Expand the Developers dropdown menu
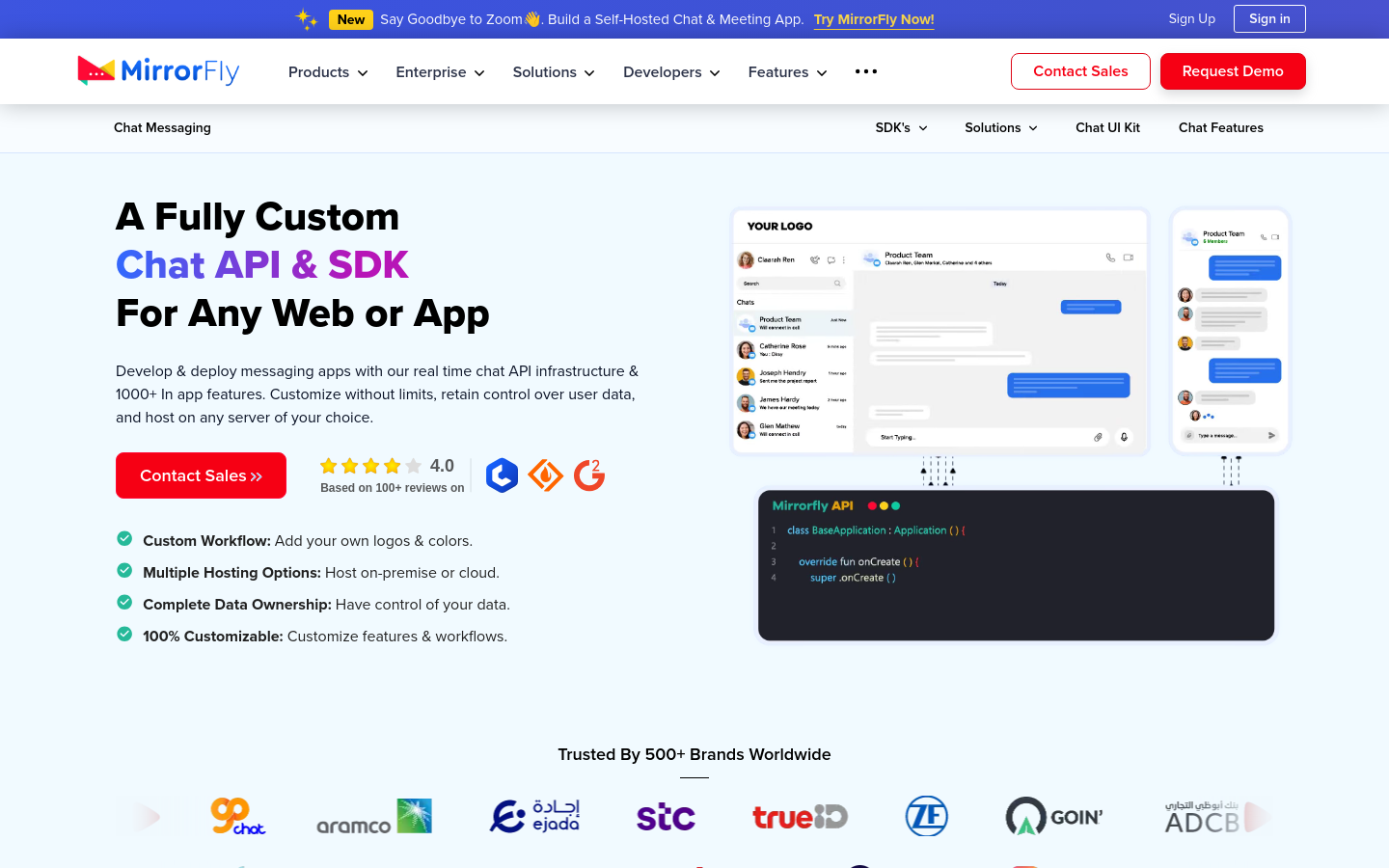This screenshot has height=868, width=1389. click(671, 72)
